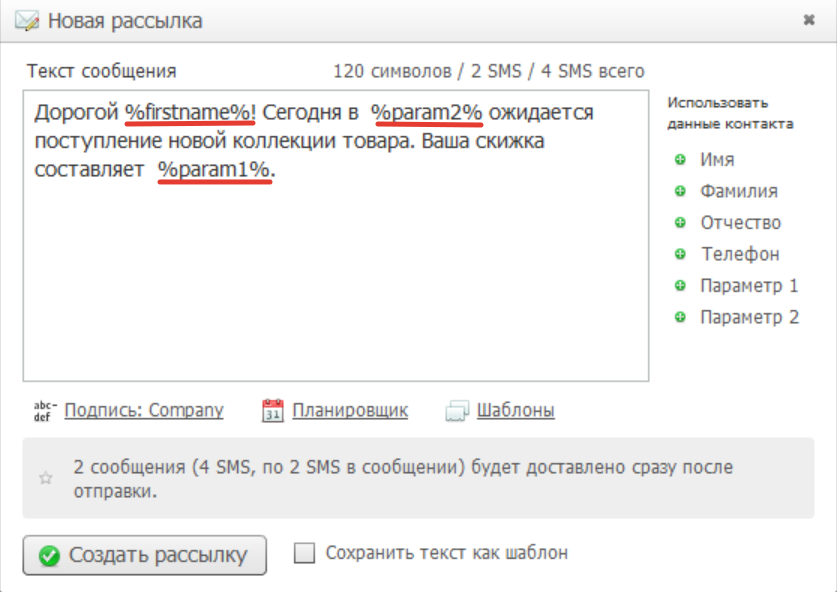The image size is (837, 592).
Task: Click the star icon in info panel
Action: tap(45, 478)
